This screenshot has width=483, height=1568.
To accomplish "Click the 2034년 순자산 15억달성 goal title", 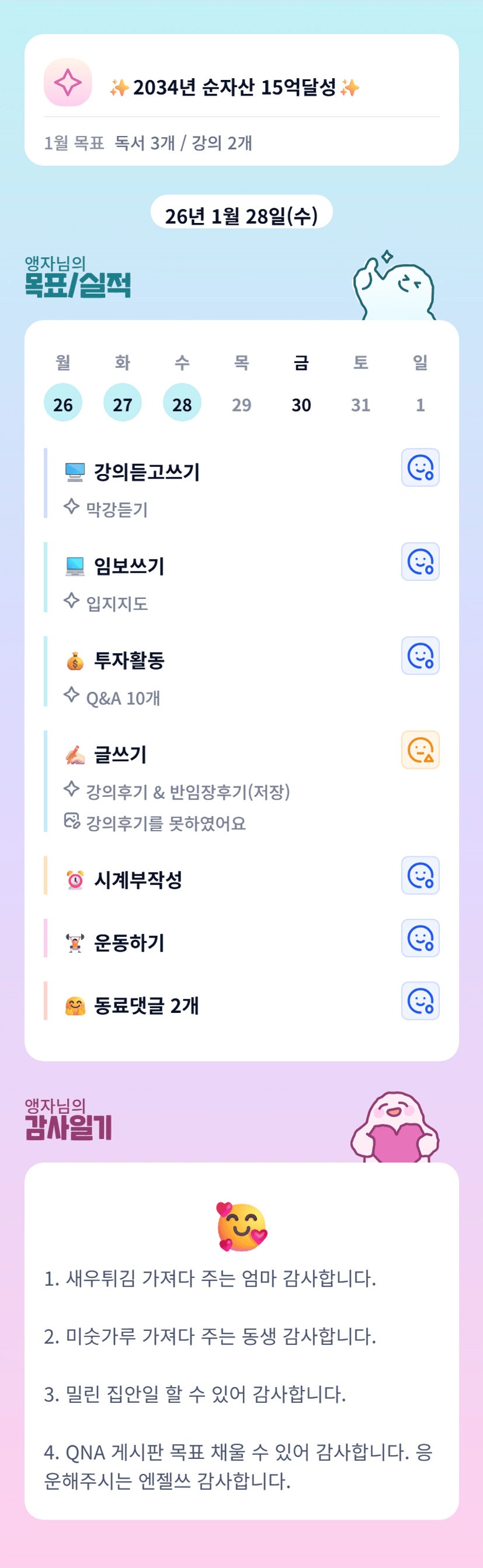I will (235, 88).
